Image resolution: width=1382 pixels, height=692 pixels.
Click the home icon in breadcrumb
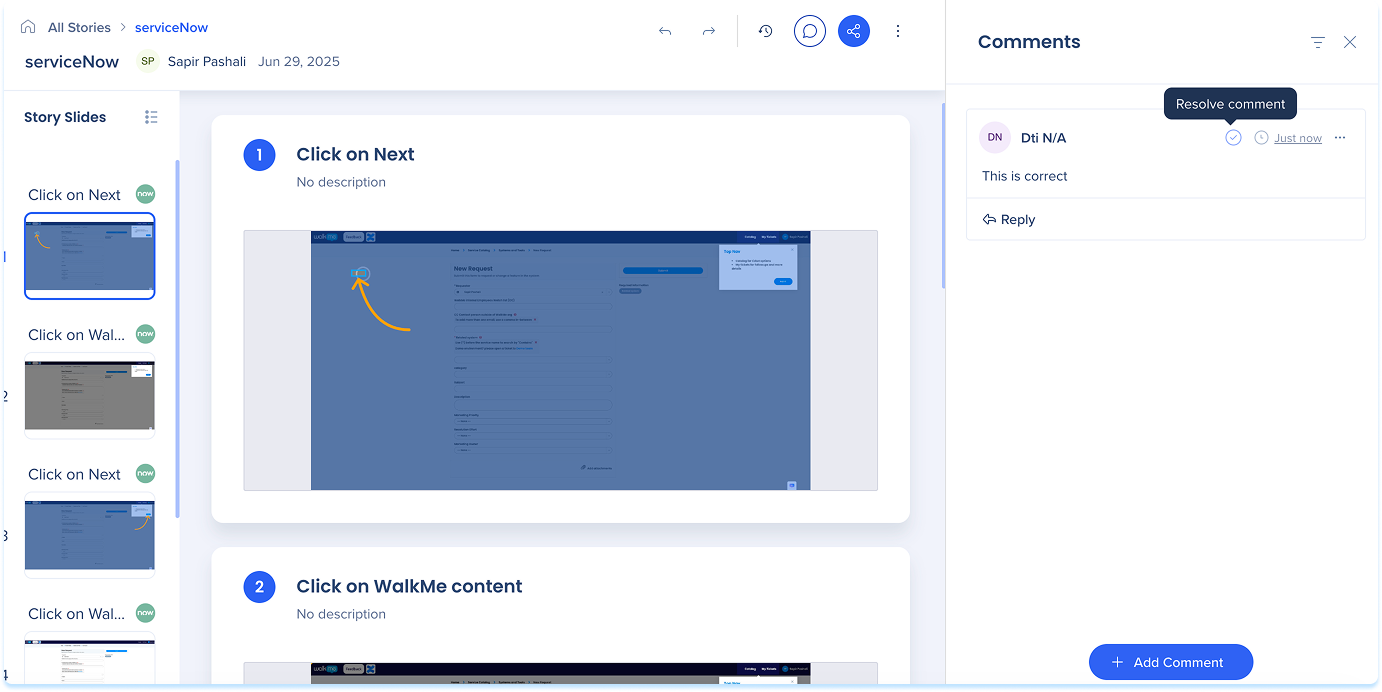28,27
